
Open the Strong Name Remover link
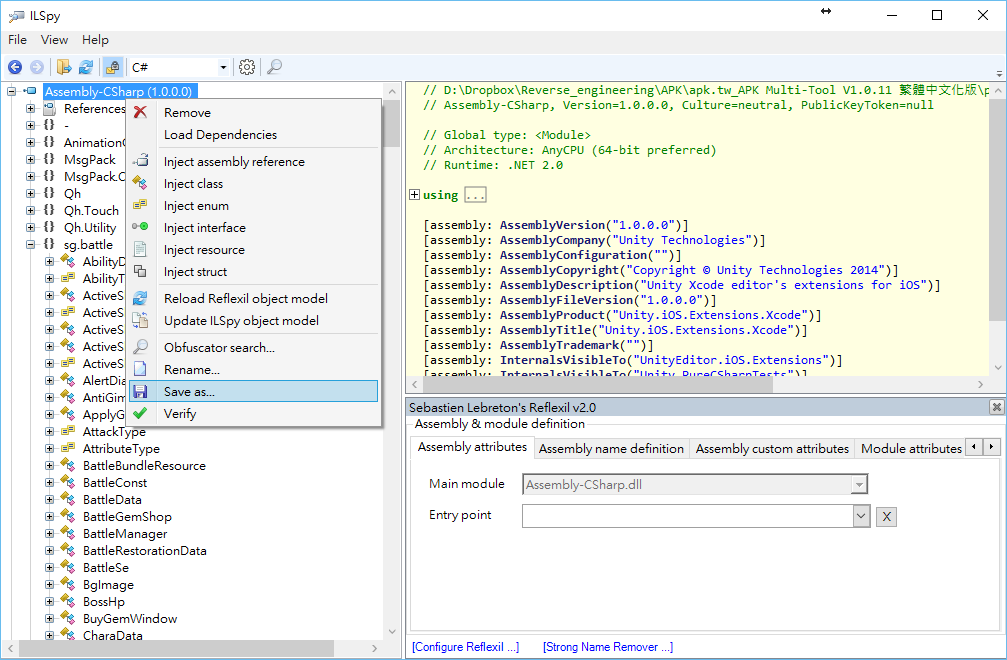pos(608,647)
